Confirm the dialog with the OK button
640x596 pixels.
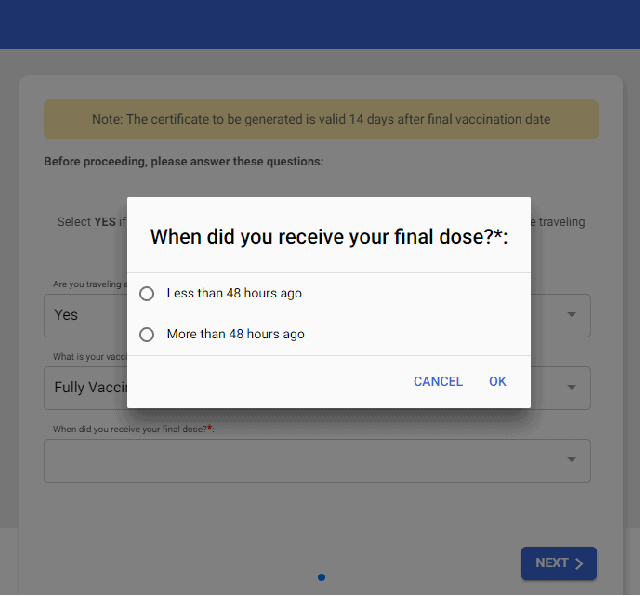[498, 381]
